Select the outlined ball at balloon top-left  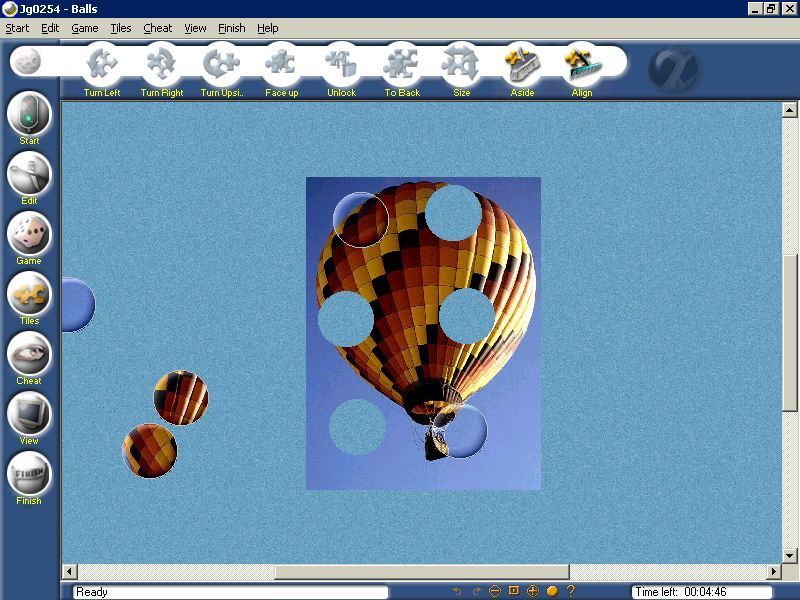361,220
